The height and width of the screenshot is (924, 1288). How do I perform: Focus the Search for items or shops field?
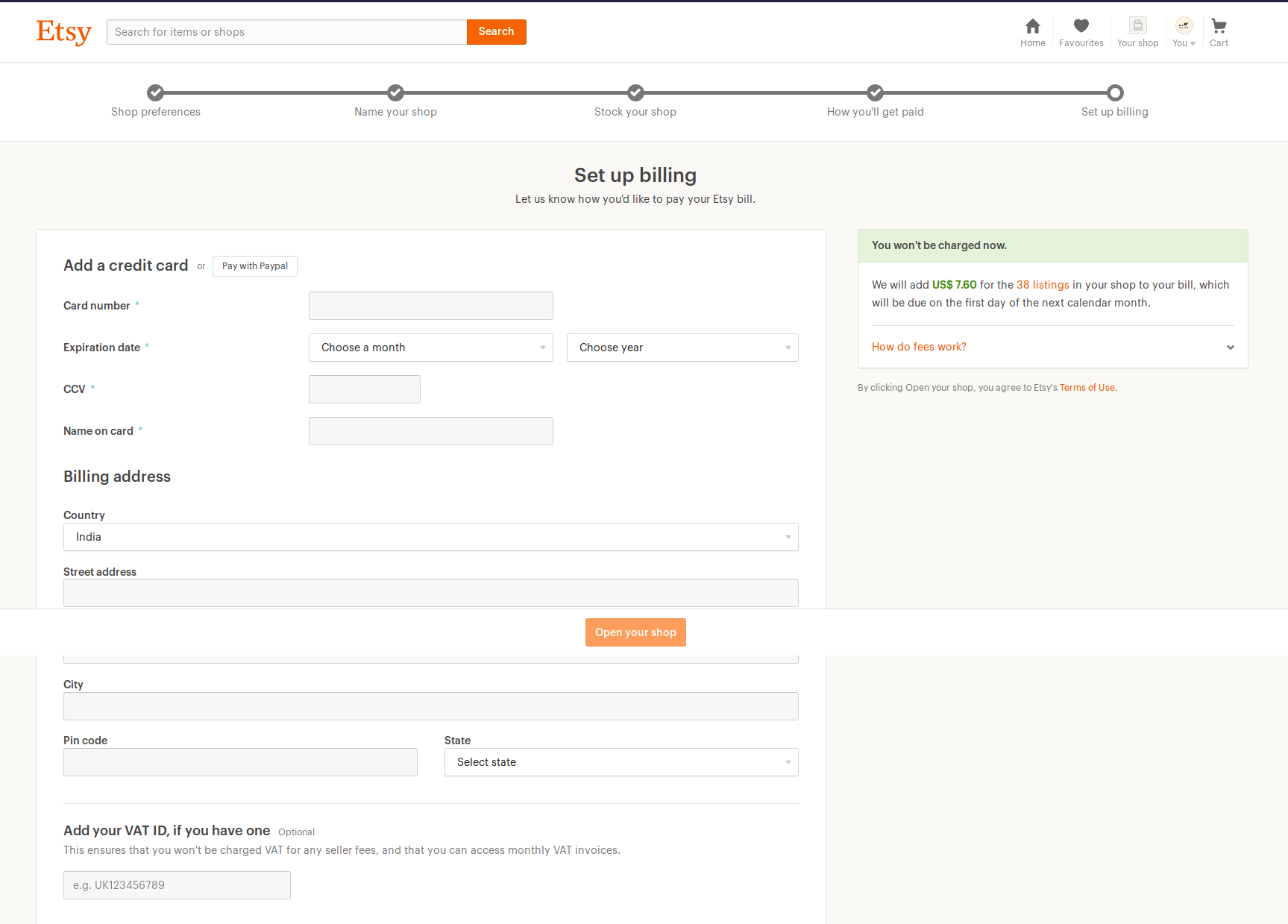click(x=287, y=32)
